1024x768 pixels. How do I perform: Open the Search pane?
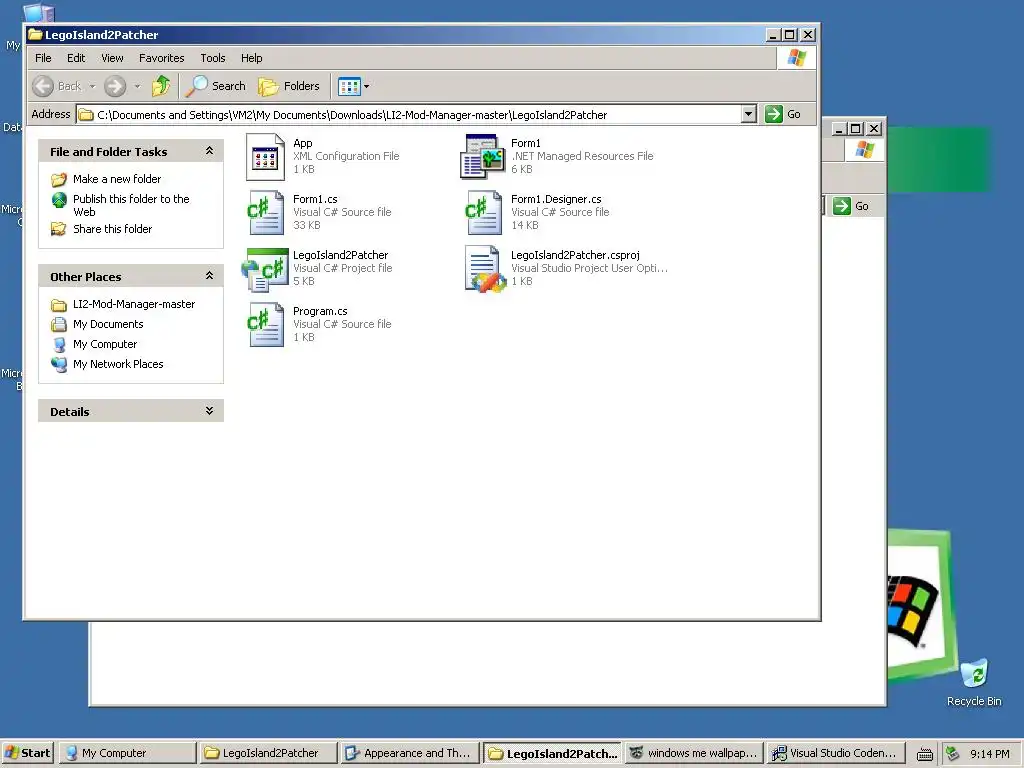[x=216, y=86]
